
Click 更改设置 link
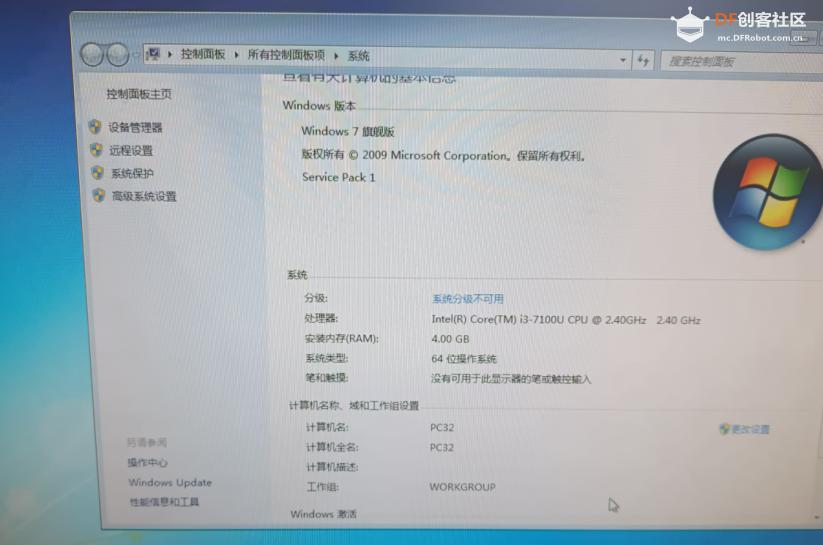751,429
